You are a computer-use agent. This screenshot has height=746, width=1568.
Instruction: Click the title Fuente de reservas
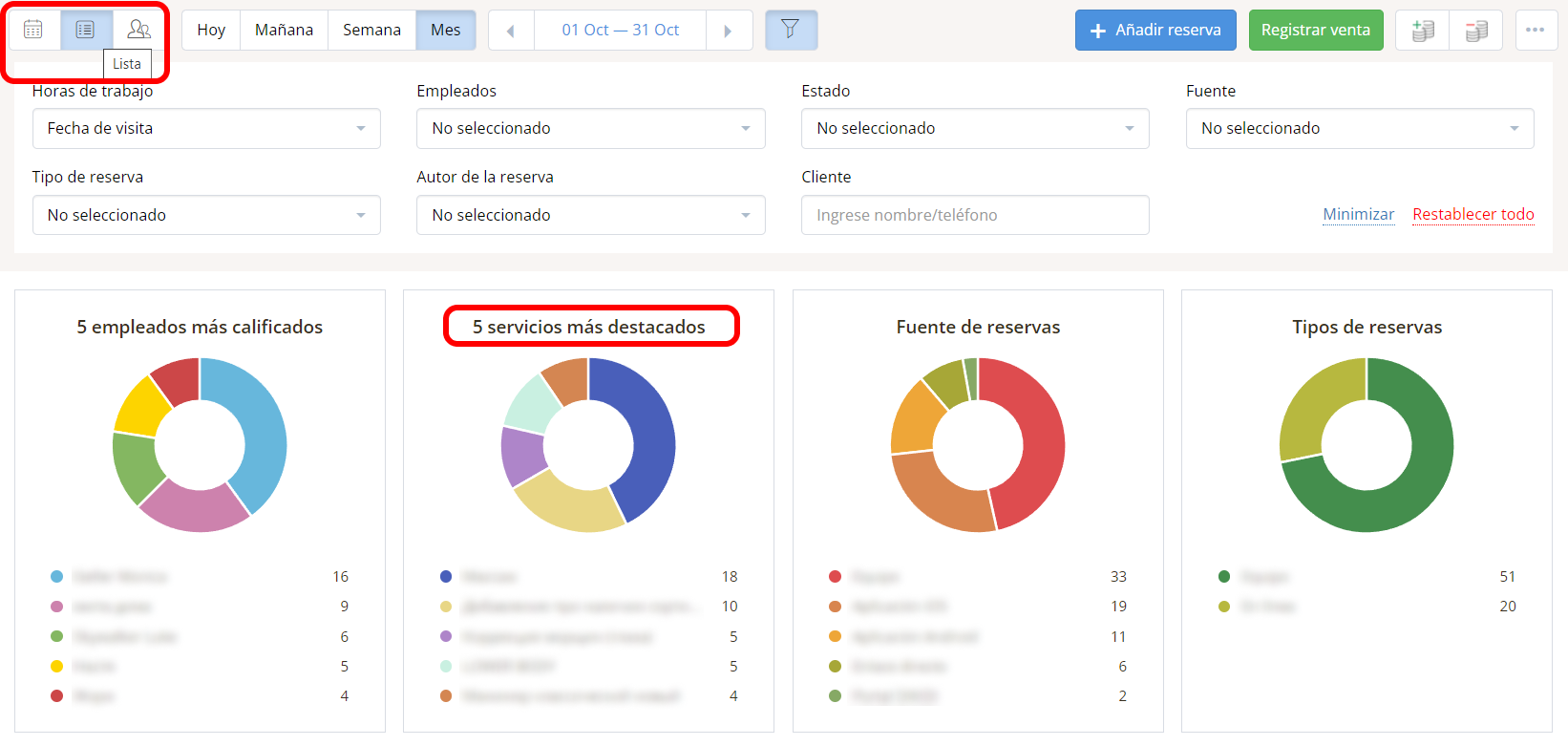978,327
